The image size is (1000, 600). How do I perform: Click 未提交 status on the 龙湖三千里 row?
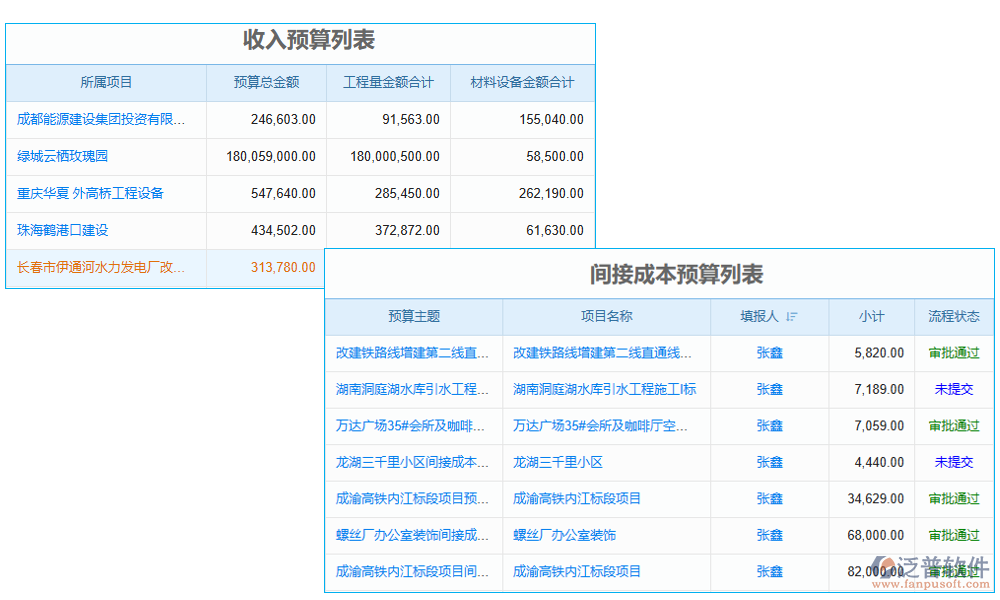click(x=953, y=462)
